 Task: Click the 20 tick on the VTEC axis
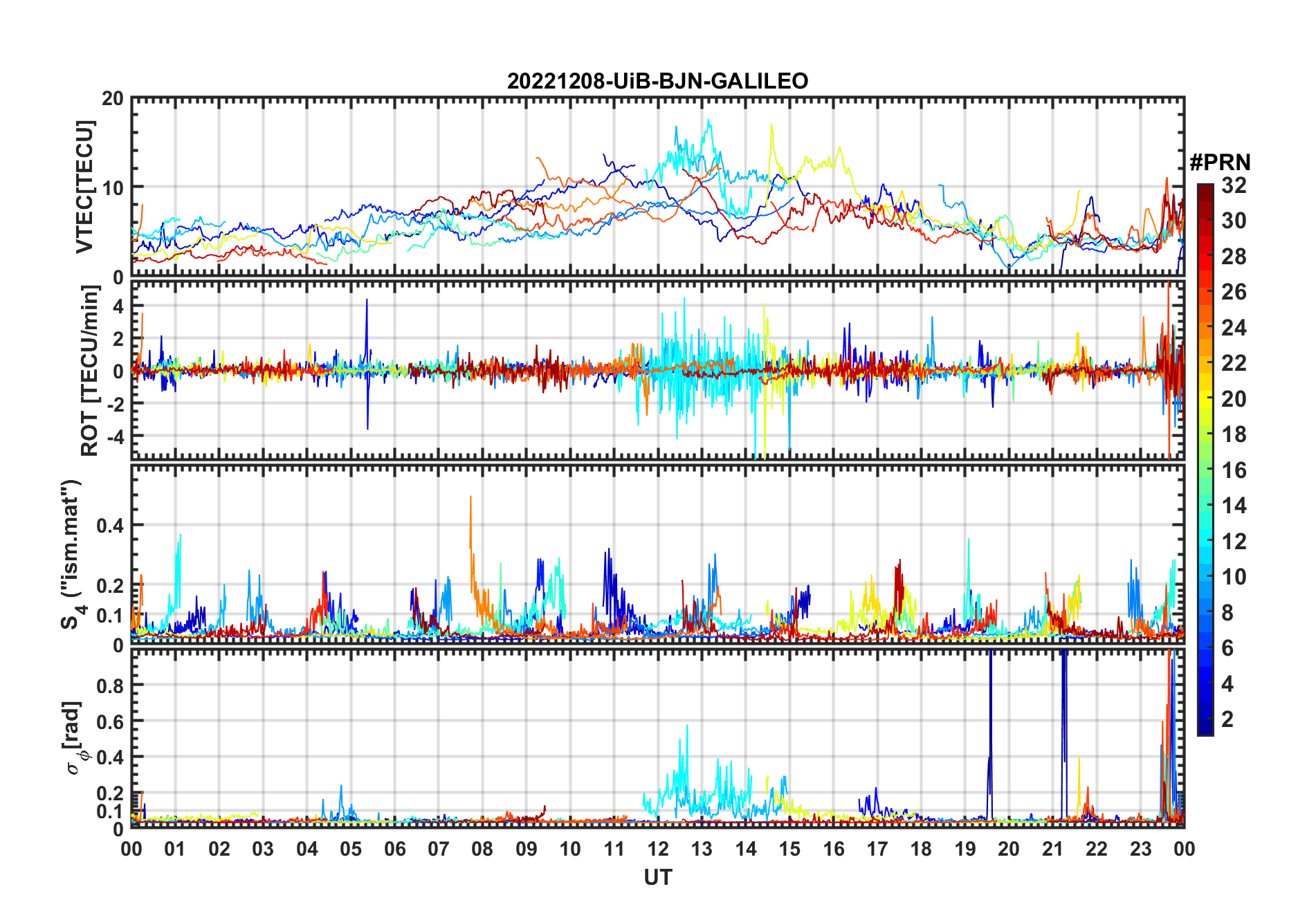coord(113,99)
